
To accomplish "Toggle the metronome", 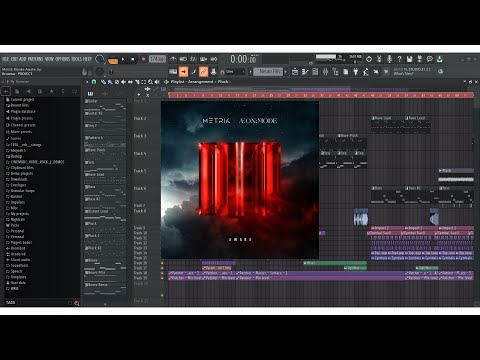I will pyautogui.click(x=173, y=59).
